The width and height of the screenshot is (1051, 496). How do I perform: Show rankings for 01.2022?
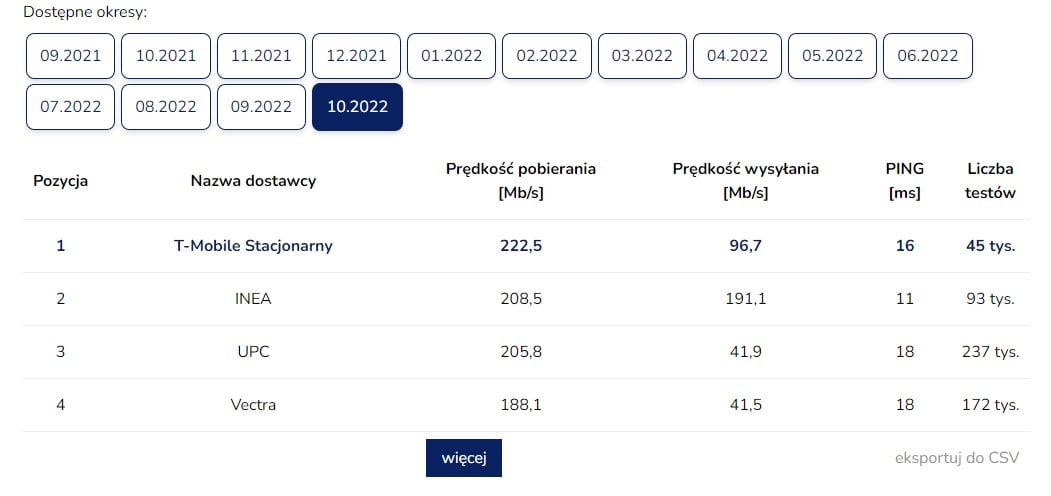(x=452, y=56)
